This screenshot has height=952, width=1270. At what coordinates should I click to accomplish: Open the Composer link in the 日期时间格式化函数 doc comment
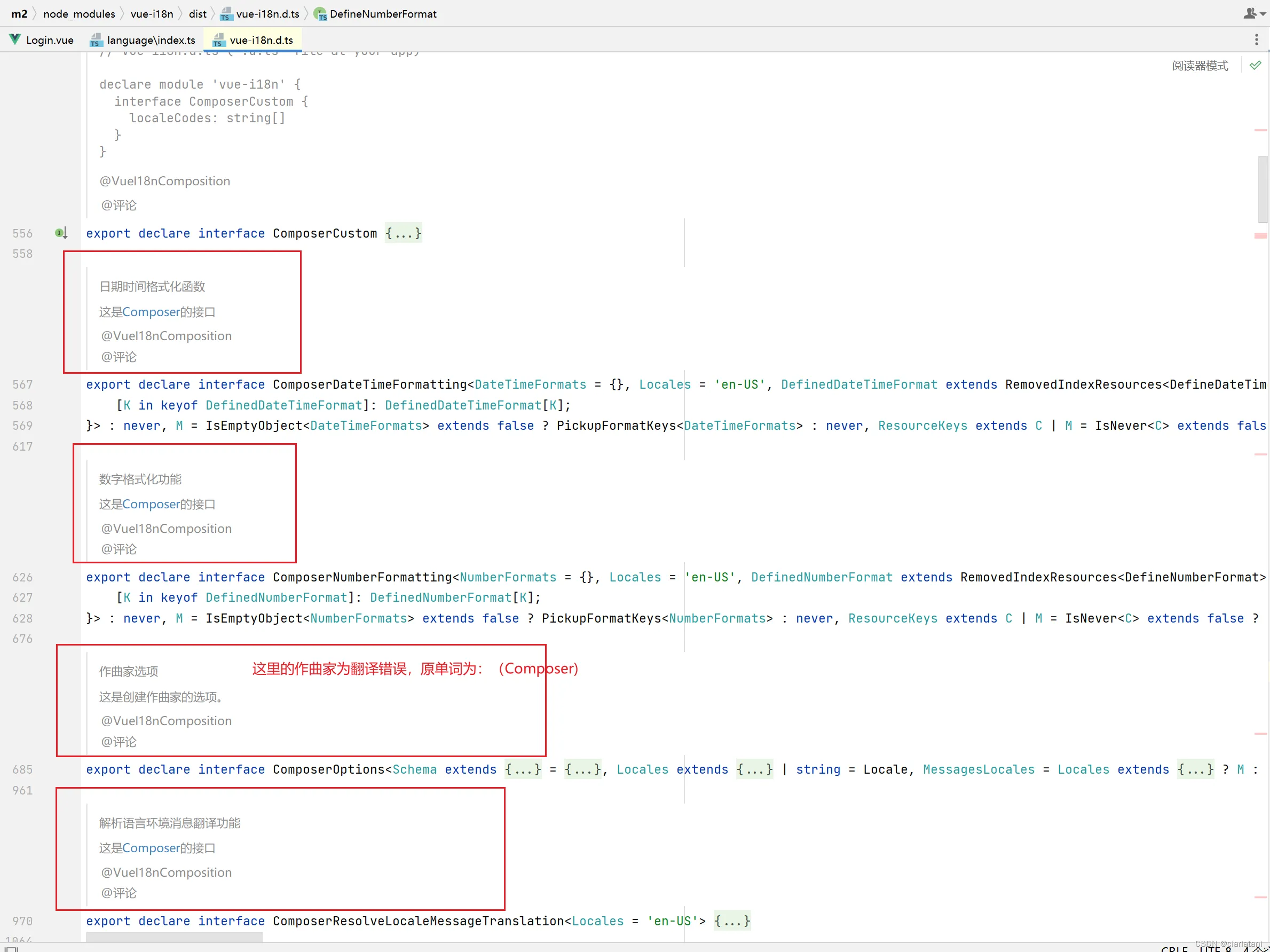tap(151, 312)
